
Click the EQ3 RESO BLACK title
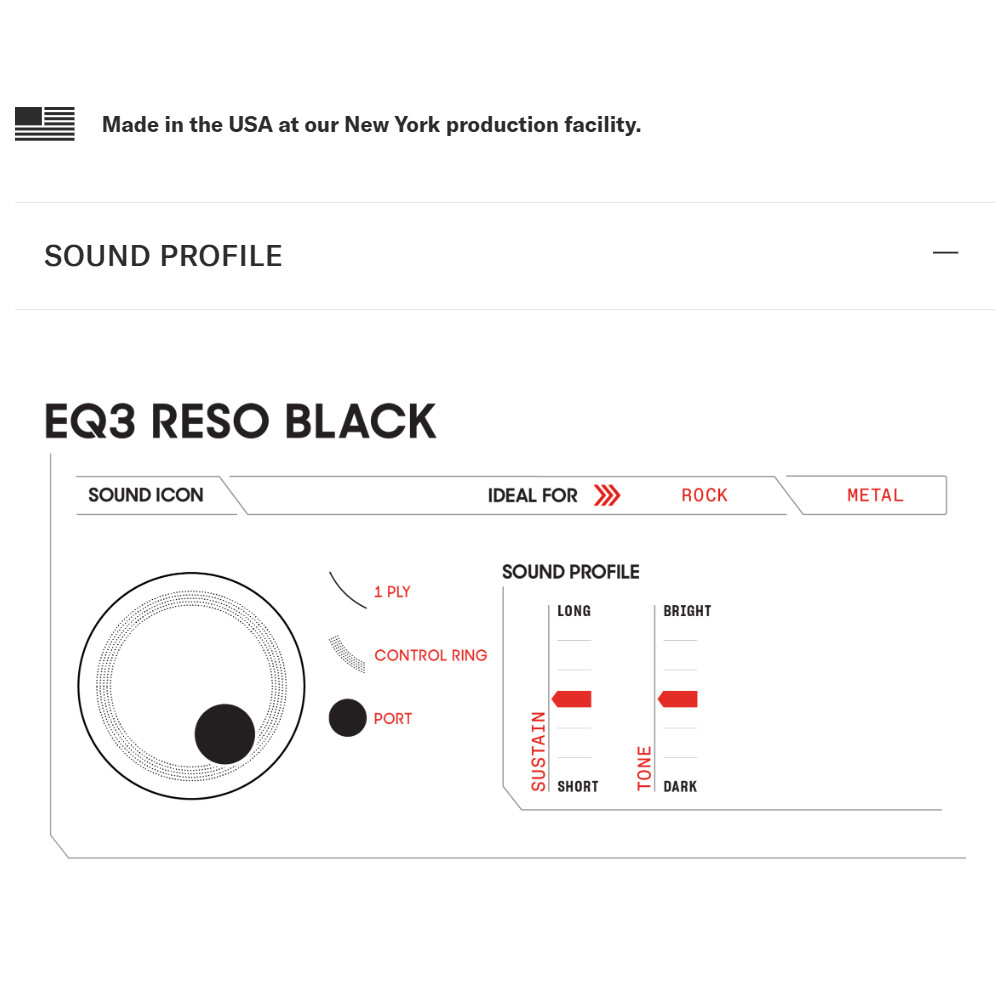point(240,422)
